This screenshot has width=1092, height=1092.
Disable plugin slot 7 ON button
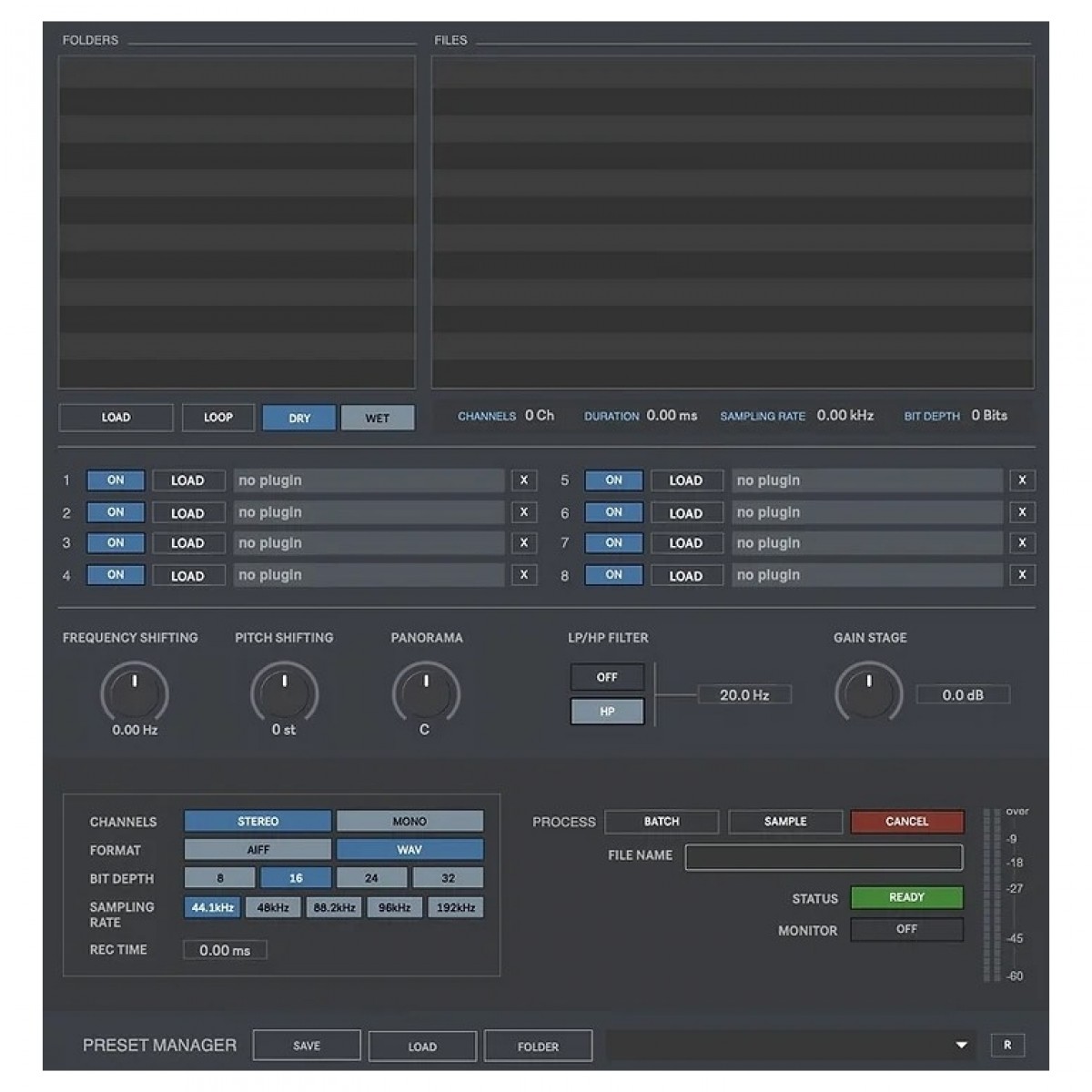click(x=613, y=543)
